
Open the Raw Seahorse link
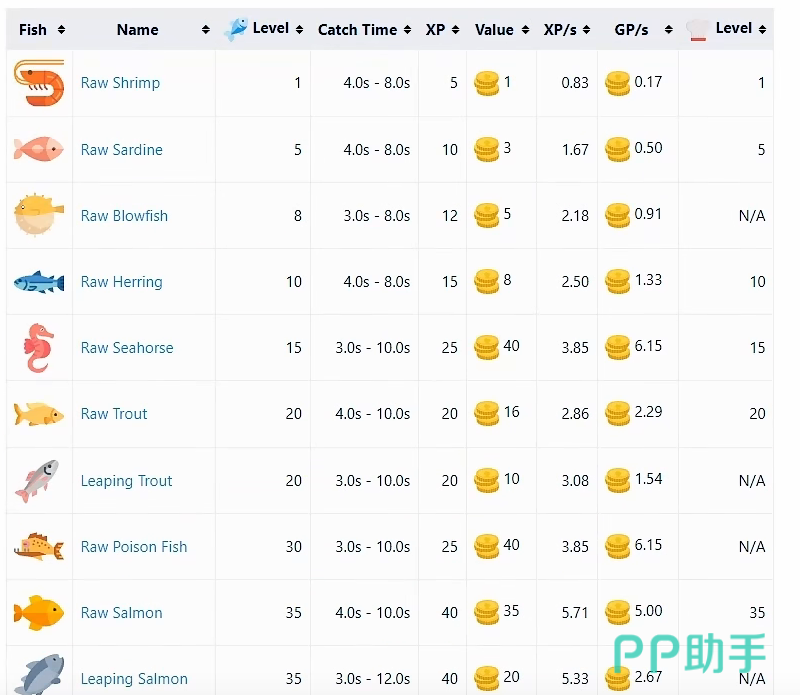click(x=127, y=348)
